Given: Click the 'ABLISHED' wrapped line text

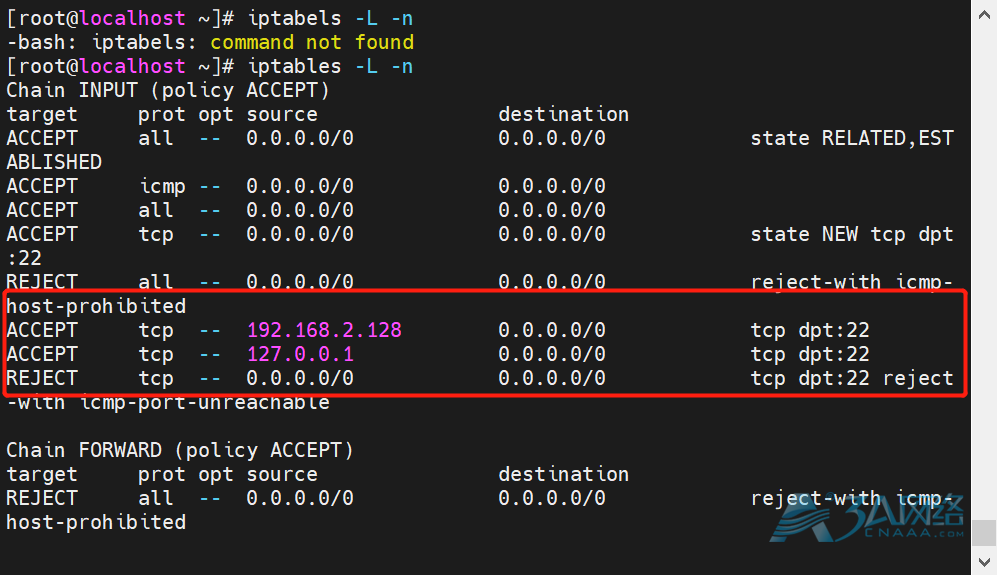Looking at the screenshot, I should pyautogui.click(x=54, y=162).
